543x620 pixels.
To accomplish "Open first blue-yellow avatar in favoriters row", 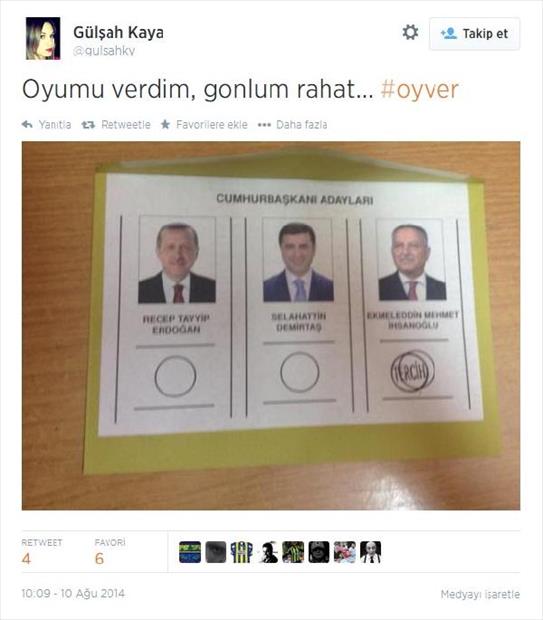I will [190, 552].
